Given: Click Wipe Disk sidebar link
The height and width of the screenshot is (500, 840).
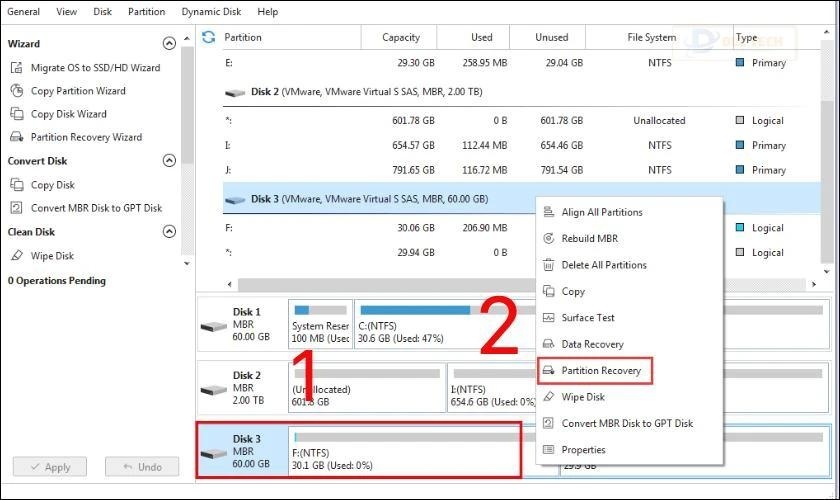Looking at the screenshot, I should 52,256.
